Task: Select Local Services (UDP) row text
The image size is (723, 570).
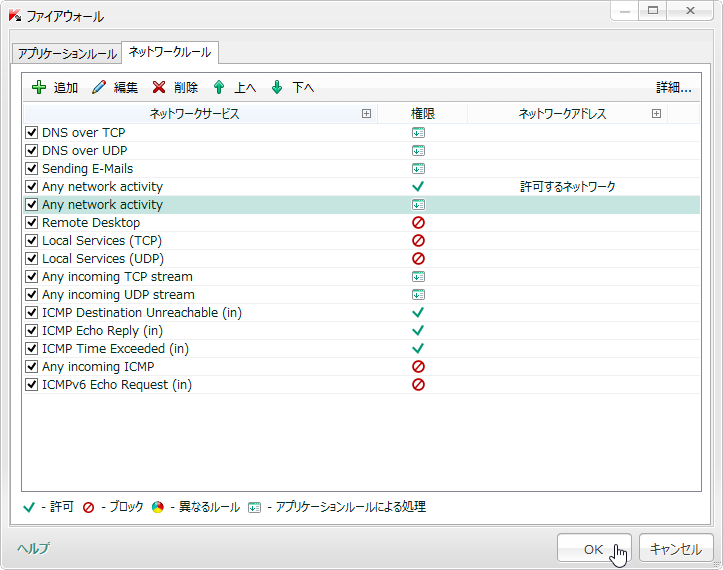Action: click(x=103, y=259)
